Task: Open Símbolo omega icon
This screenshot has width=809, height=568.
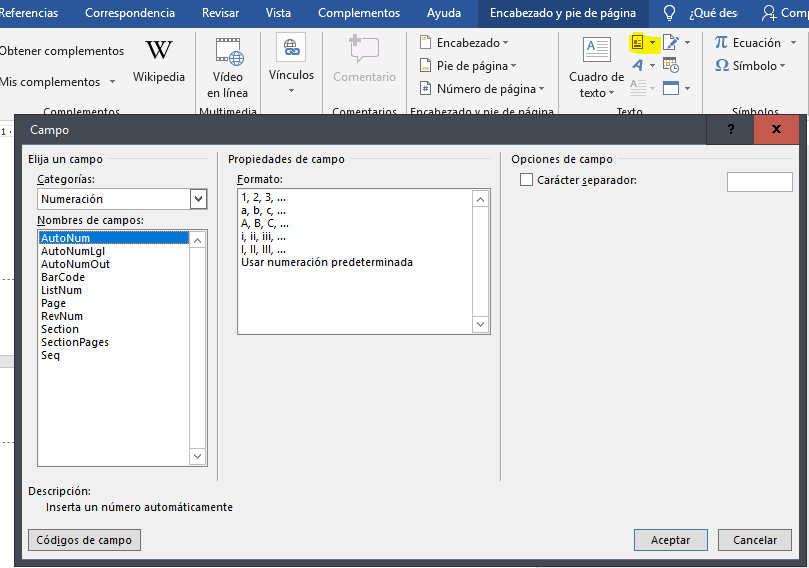Action: click(x=722, y=66)
